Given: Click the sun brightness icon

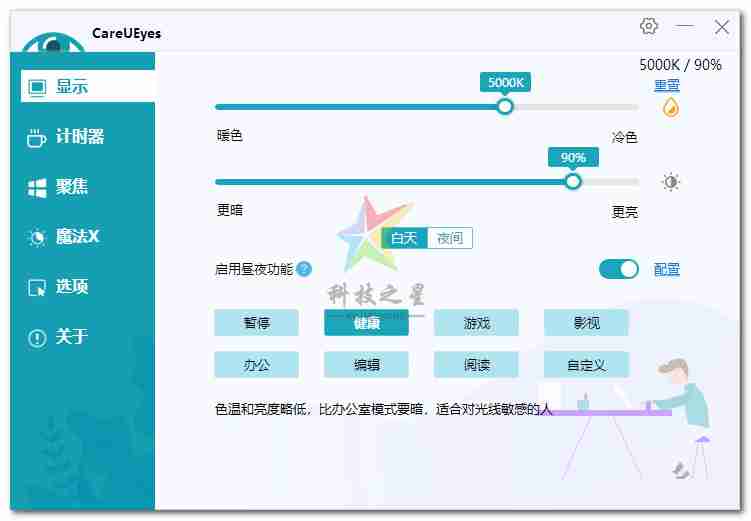Looking at the screenshot, I should [670, 182].
